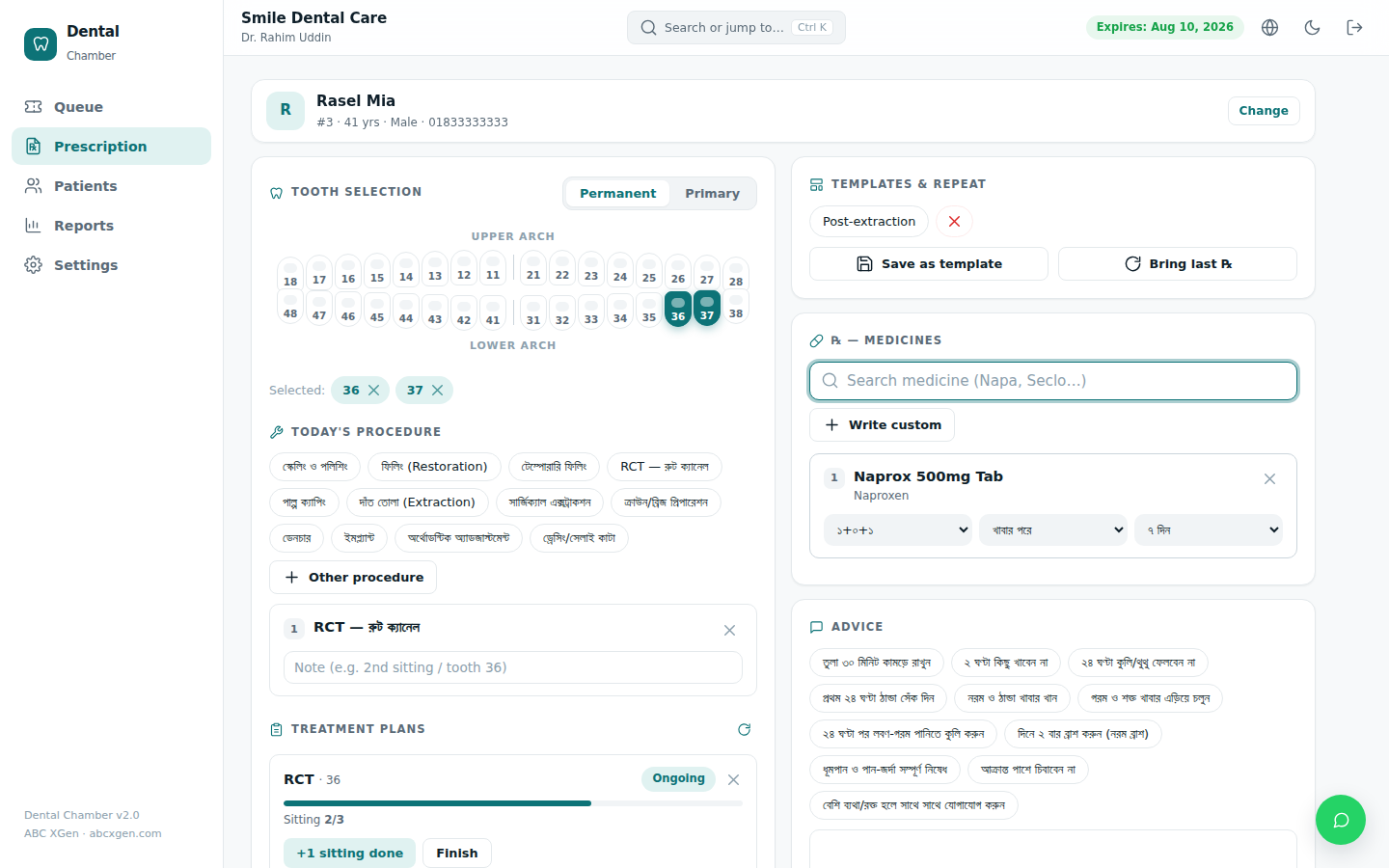This screenshot has width=1389, height=868.
Task: Remove the RCT procedure entry
Action: pyautogui.click(x=729, y=630)
